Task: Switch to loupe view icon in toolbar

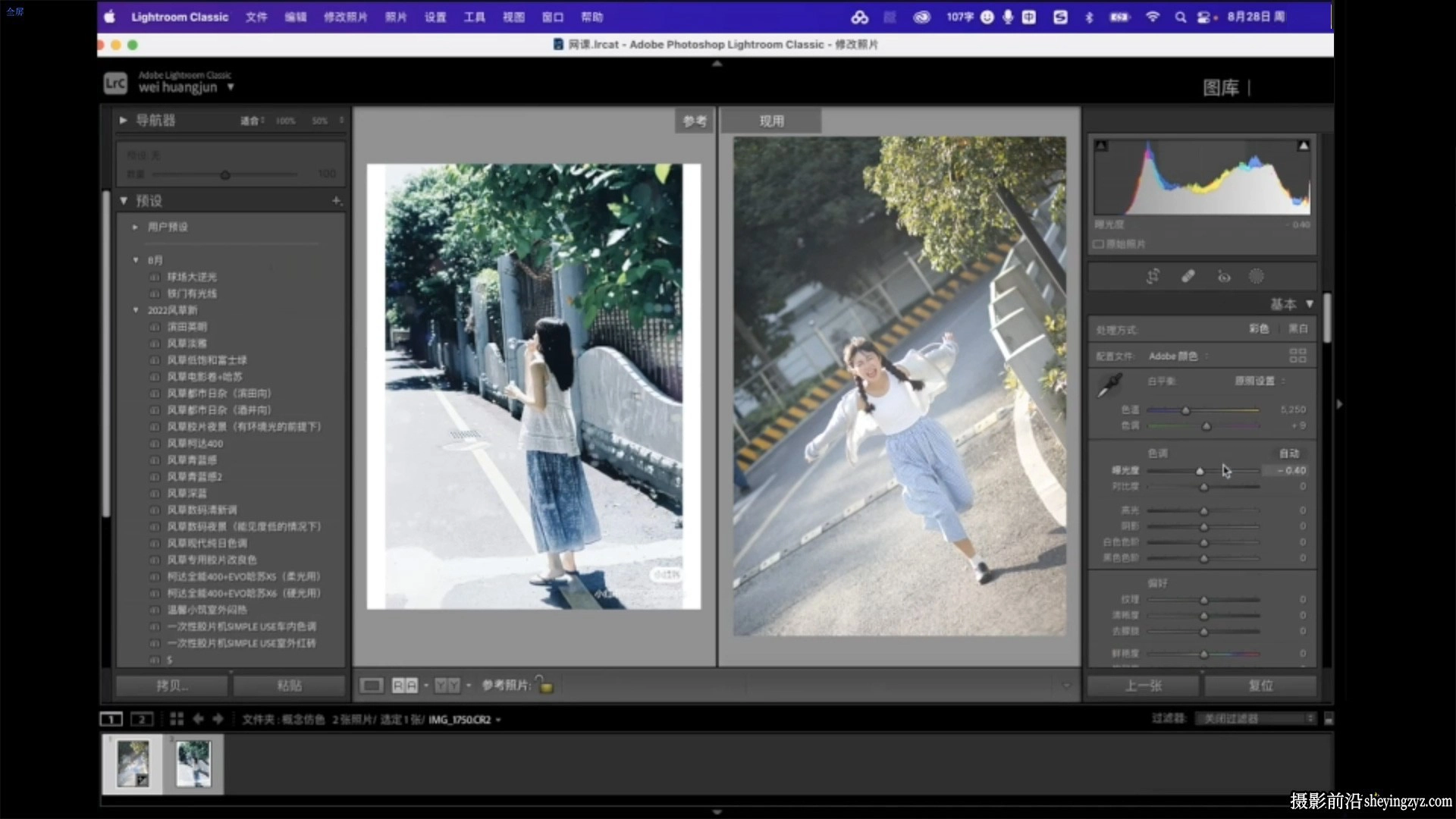Action: pos(371,686)
